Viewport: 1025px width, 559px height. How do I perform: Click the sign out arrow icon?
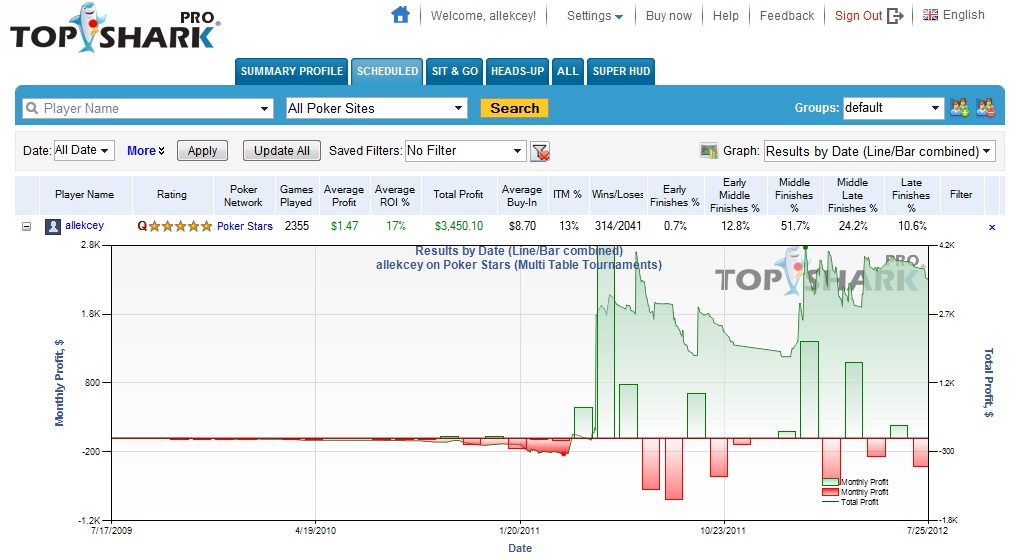click(x=895, y=16)
